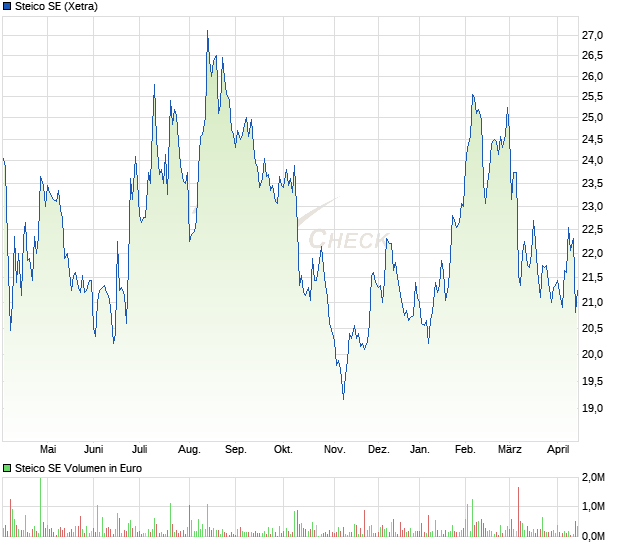Click the 'Aug.' month axis label
Image resolution: width=620 pixels, height=546 pixels.
[189, 450]
